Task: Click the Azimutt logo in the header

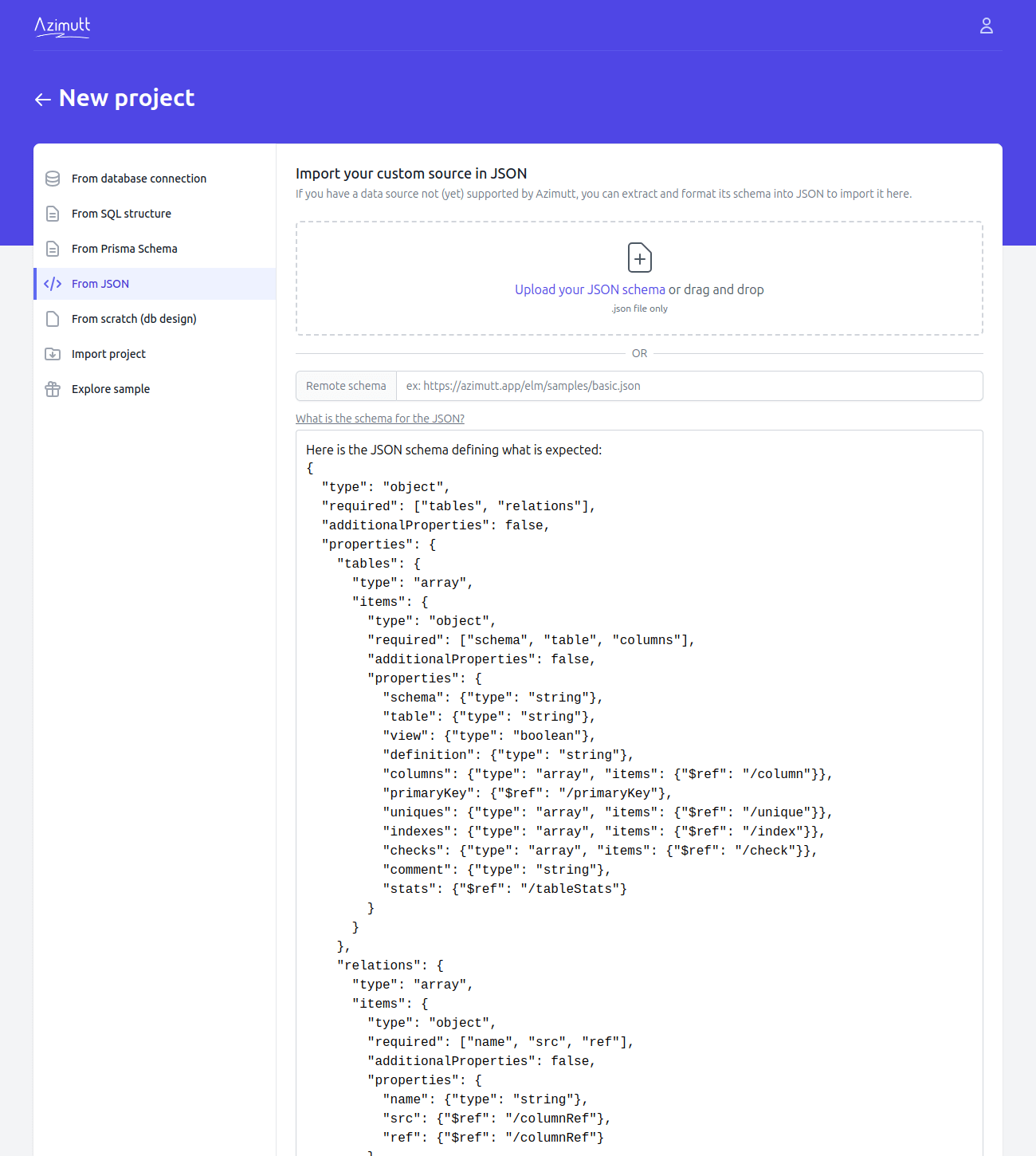Action: (x=62, y=26)
